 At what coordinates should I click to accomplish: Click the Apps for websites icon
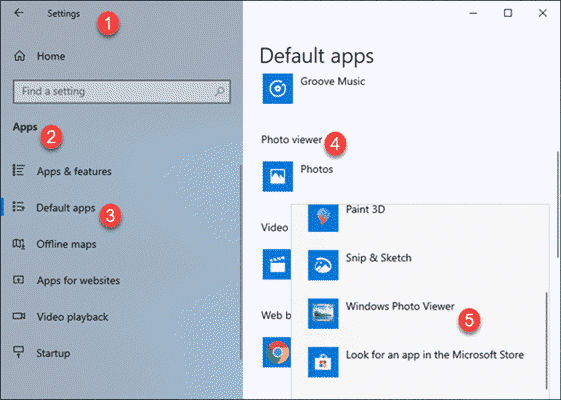pos(19,280)
